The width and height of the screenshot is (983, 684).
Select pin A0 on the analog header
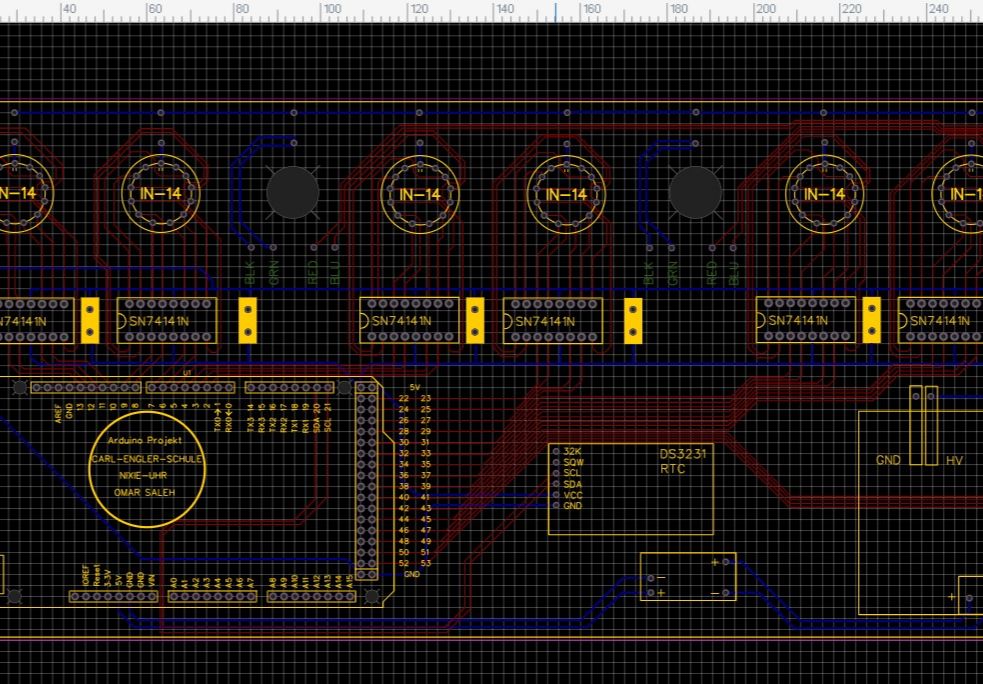click(175, 595)
